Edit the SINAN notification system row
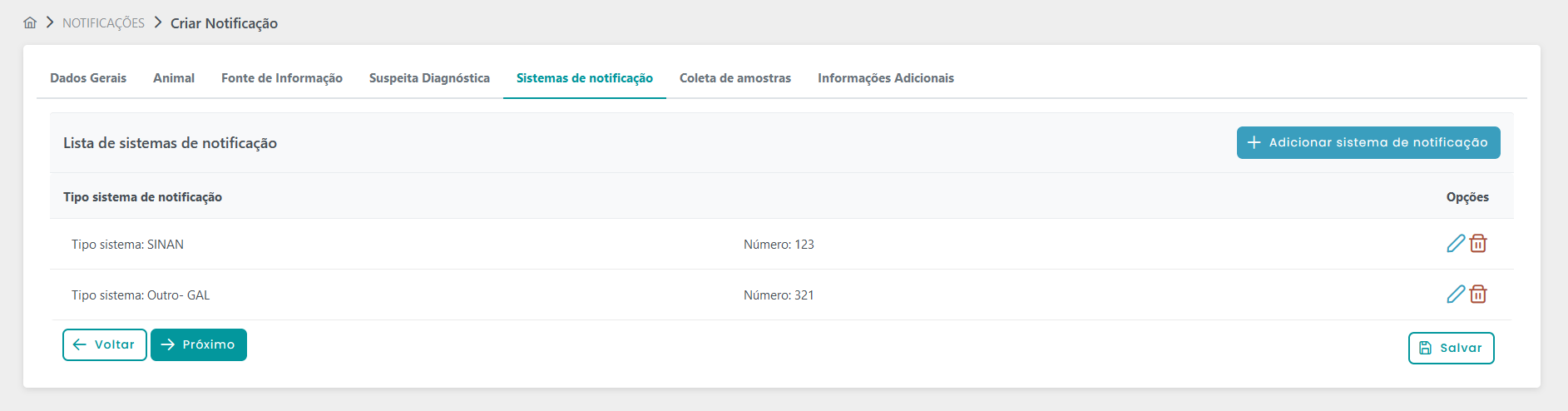The image size is (1568, 411). [x=1456, y=244]
